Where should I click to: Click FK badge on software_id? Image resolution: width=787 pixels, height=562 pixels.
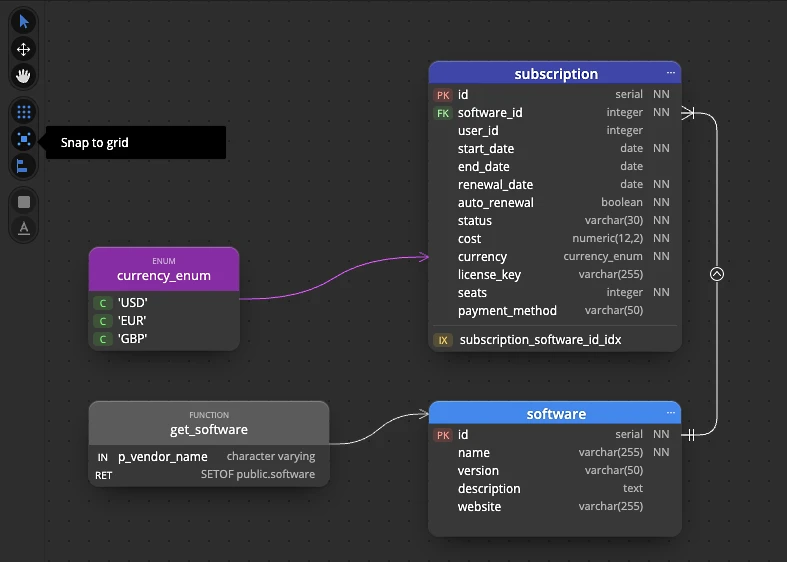tap(443, 113)
